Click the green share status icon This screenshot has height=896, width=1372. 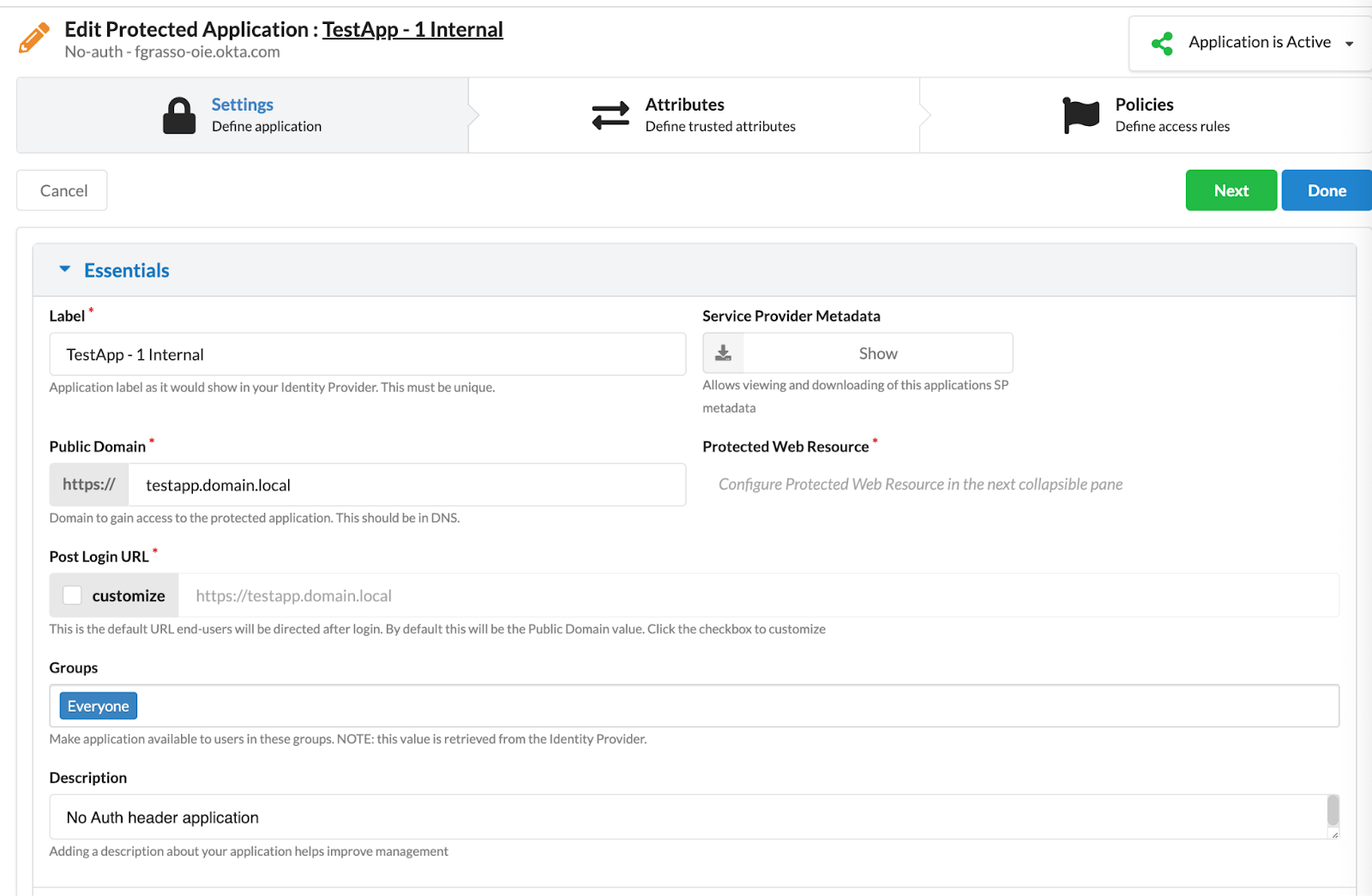pyautogui.click(x=1162, y=43)
